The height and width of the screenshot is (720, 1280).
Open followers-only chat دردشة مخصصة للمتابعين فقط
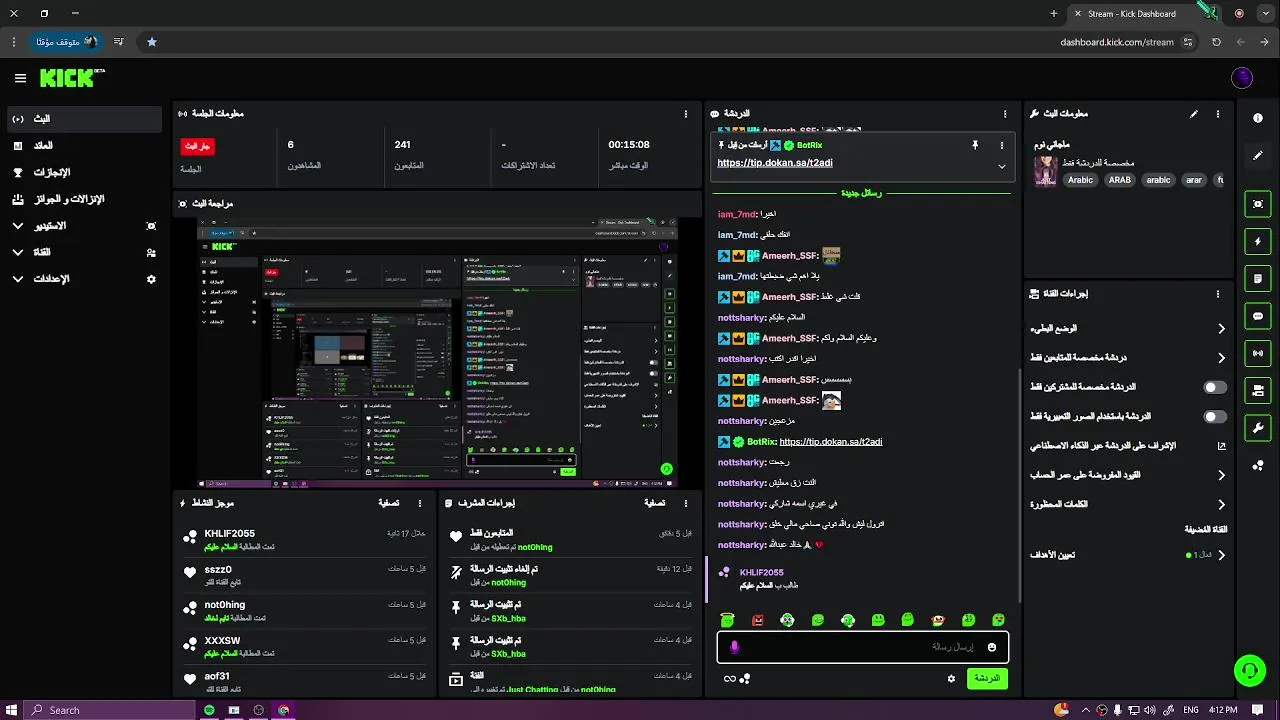tap(1128, 358)
